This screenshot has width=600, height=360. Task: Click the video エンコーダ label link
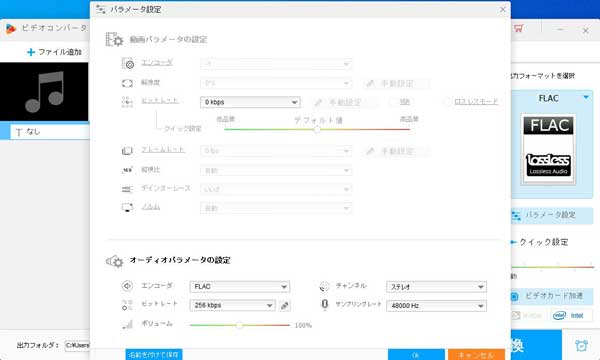(x=157, y=62)
